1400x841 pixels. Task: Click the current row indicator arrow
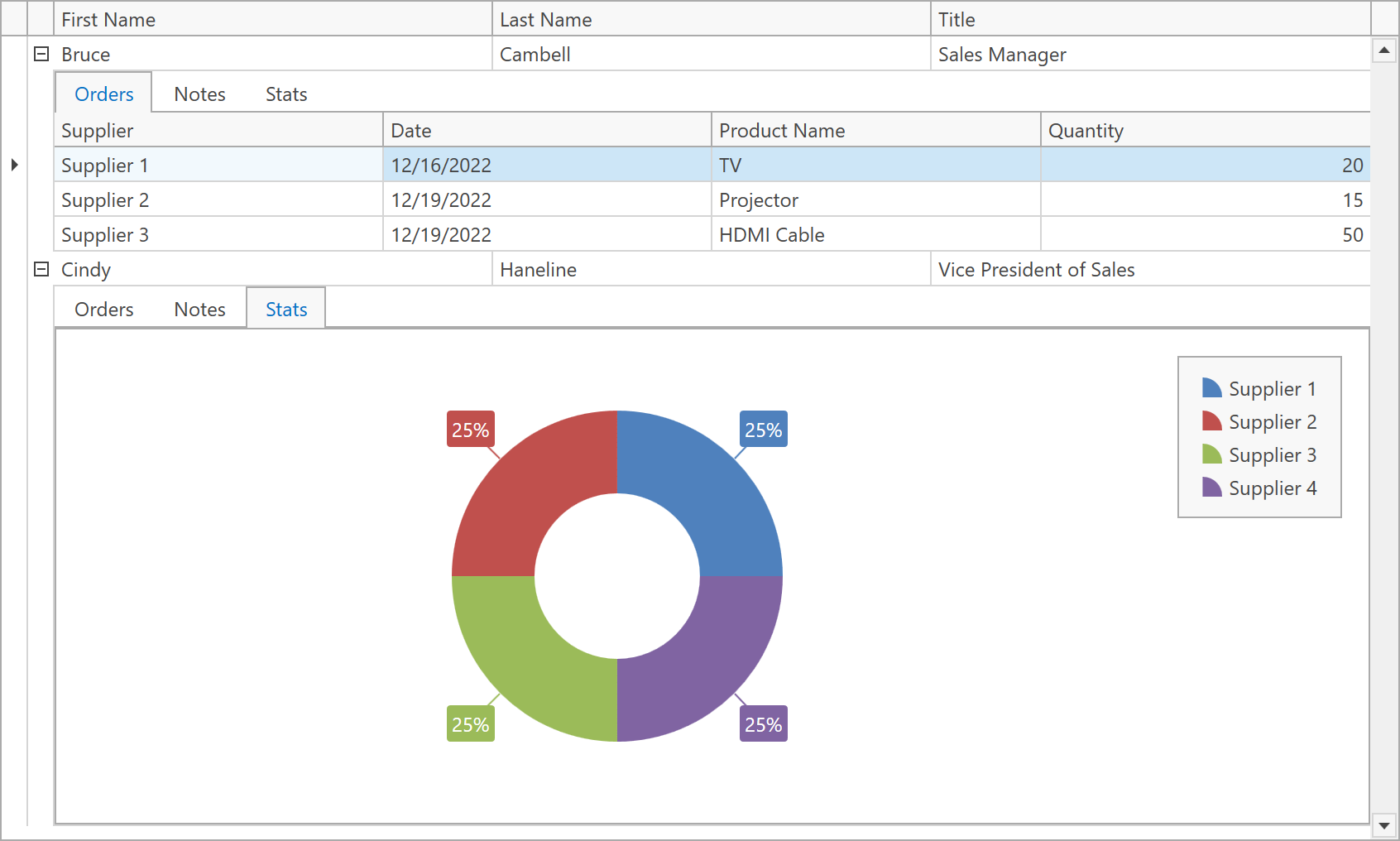click(x=14, y=165)
